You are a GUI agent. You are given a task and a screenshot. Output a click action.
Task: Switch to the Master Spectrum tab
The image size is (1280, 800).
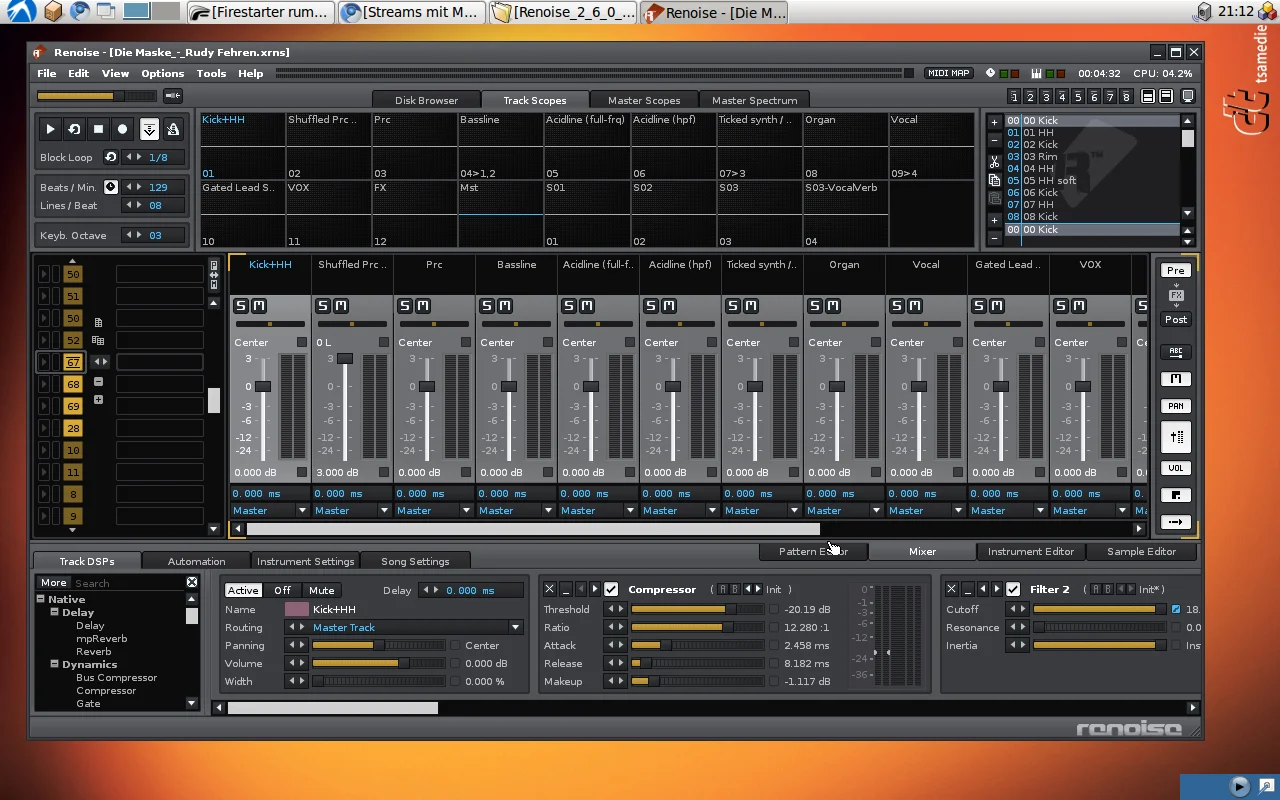coord(754,100)
